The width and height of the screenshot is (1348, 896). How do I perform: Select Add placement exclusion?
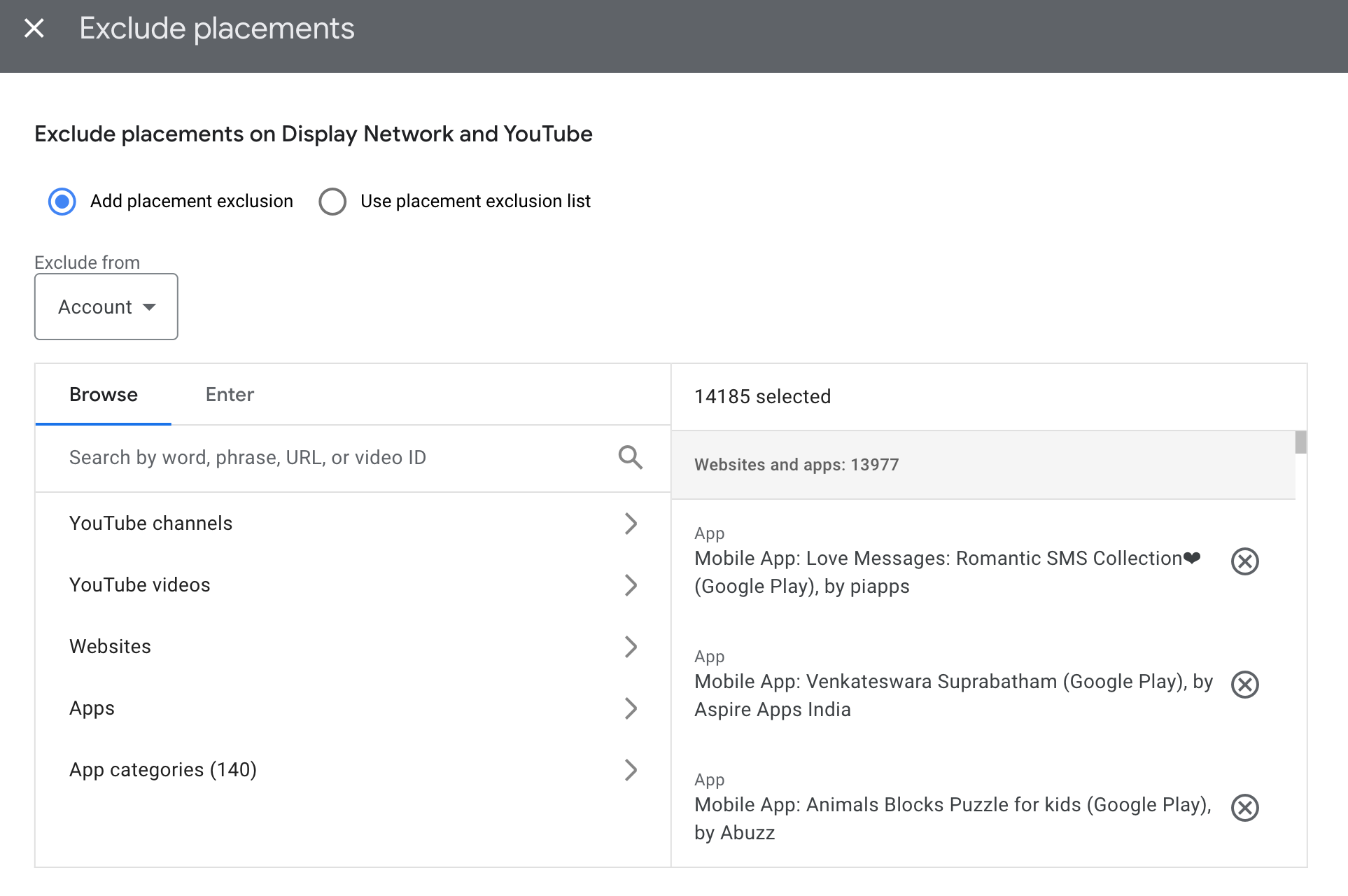62,201
